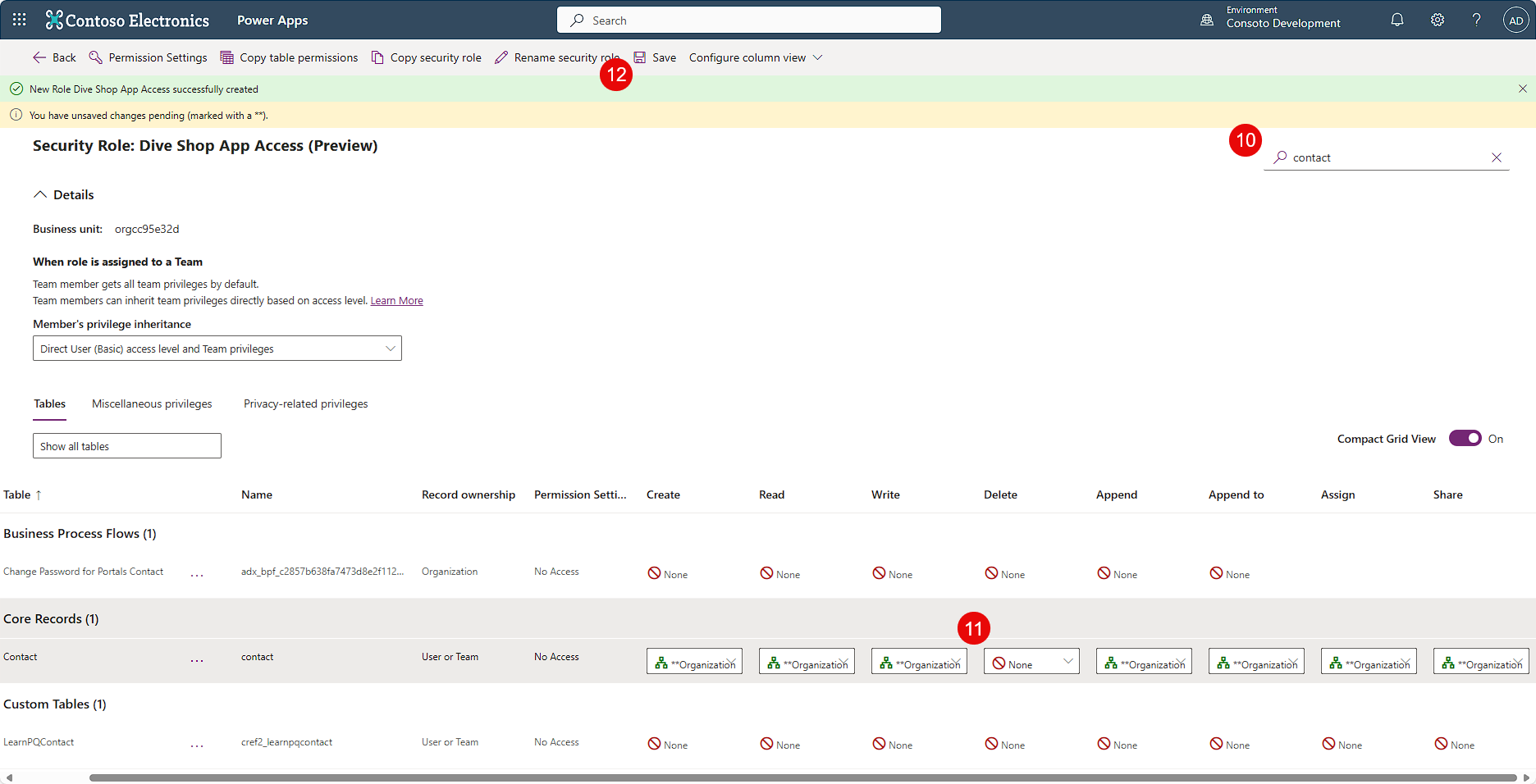Switch to the Miscellaneous privileges tab

point(152,403)
